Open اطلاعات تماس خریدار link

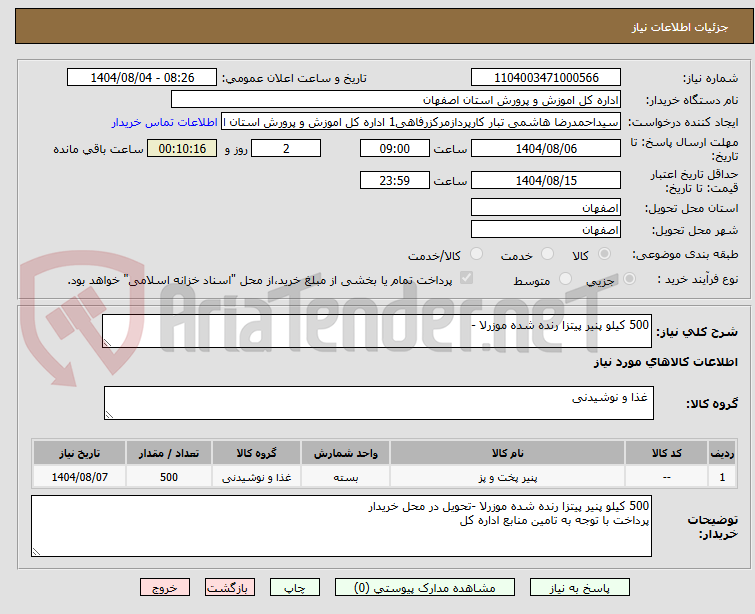(x=165, y=122)
